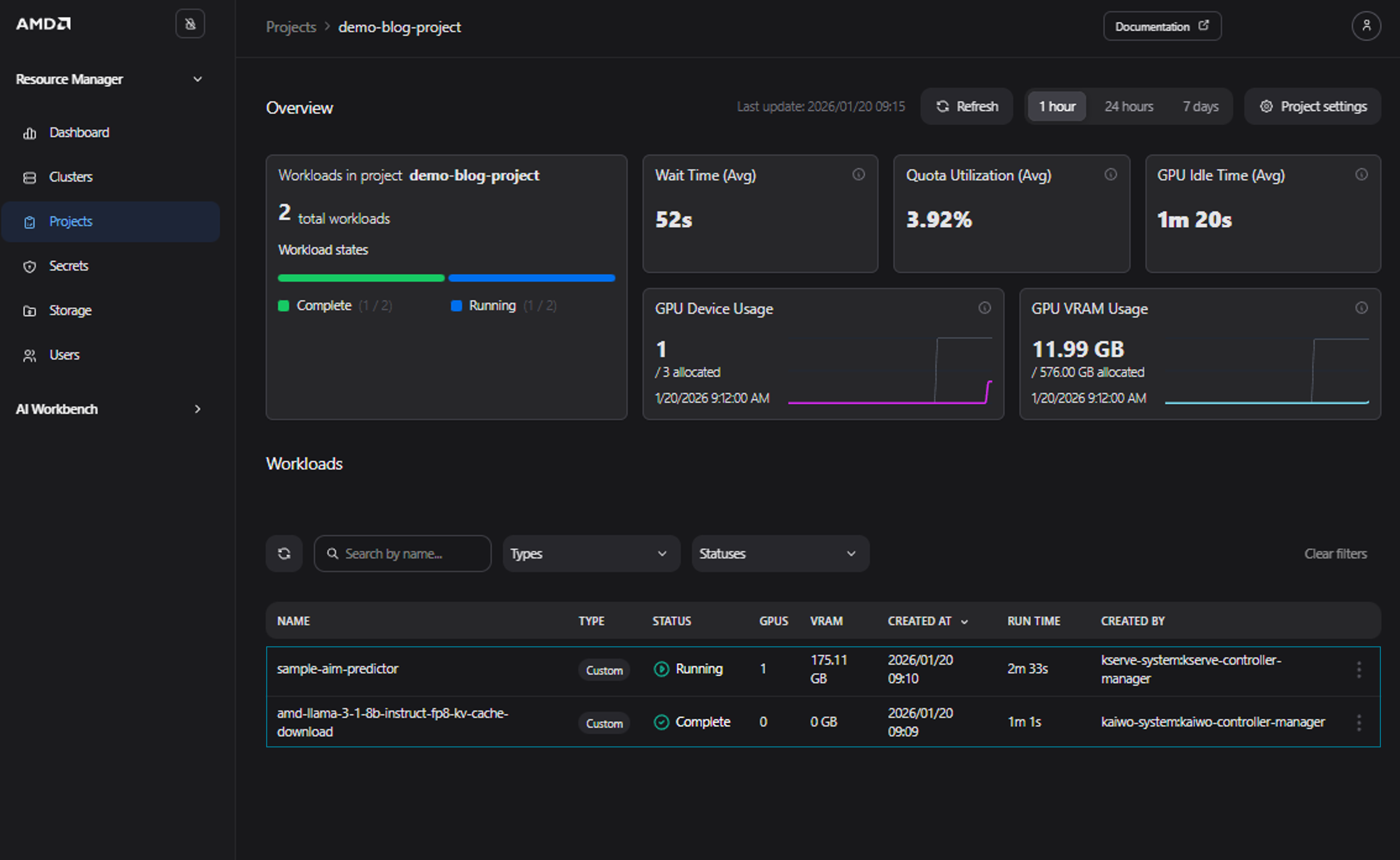
Task: Open the Statuses filter dropdown
Action: point(780,554)
